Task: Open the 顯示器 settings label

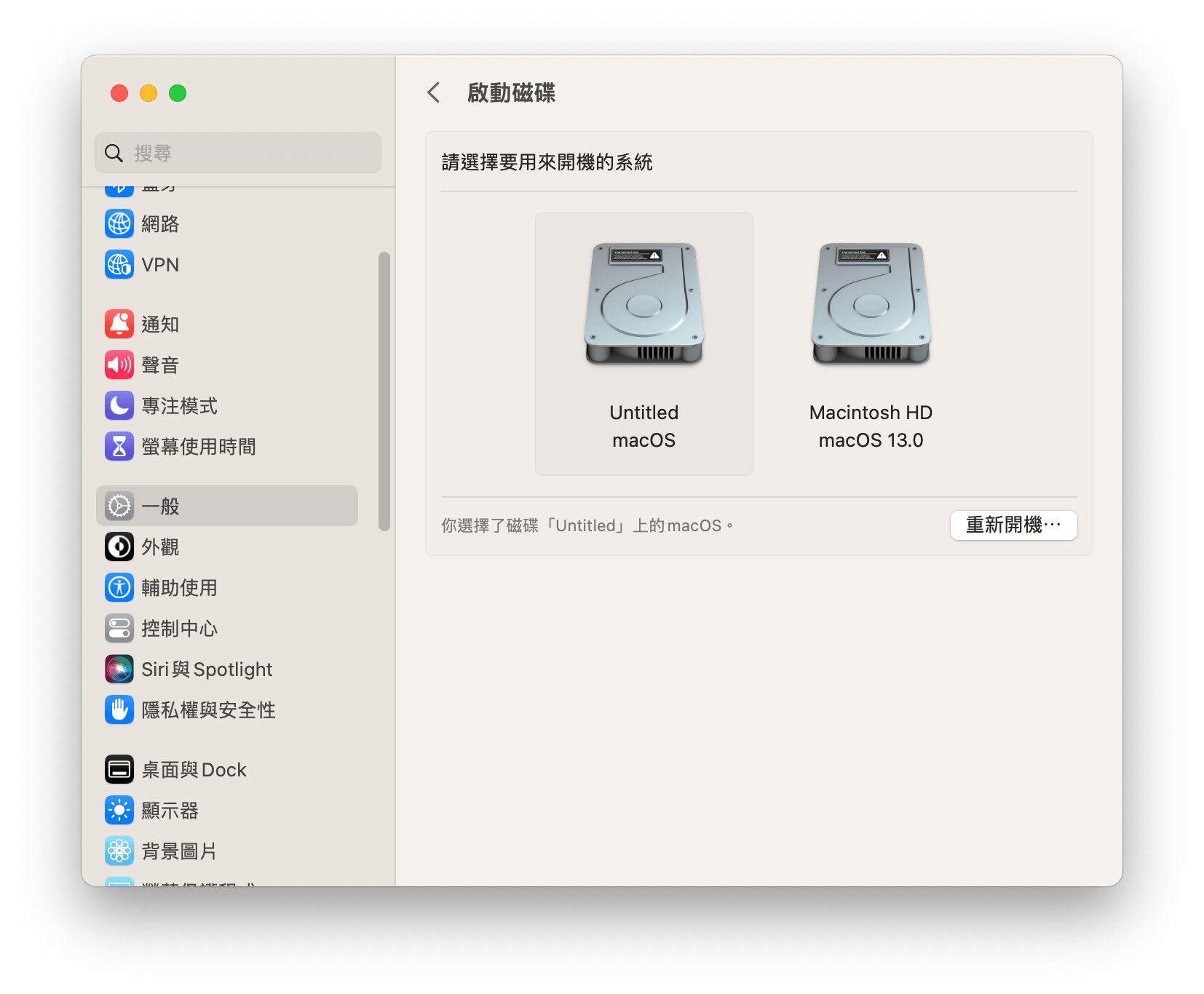Action: [170, 811]
